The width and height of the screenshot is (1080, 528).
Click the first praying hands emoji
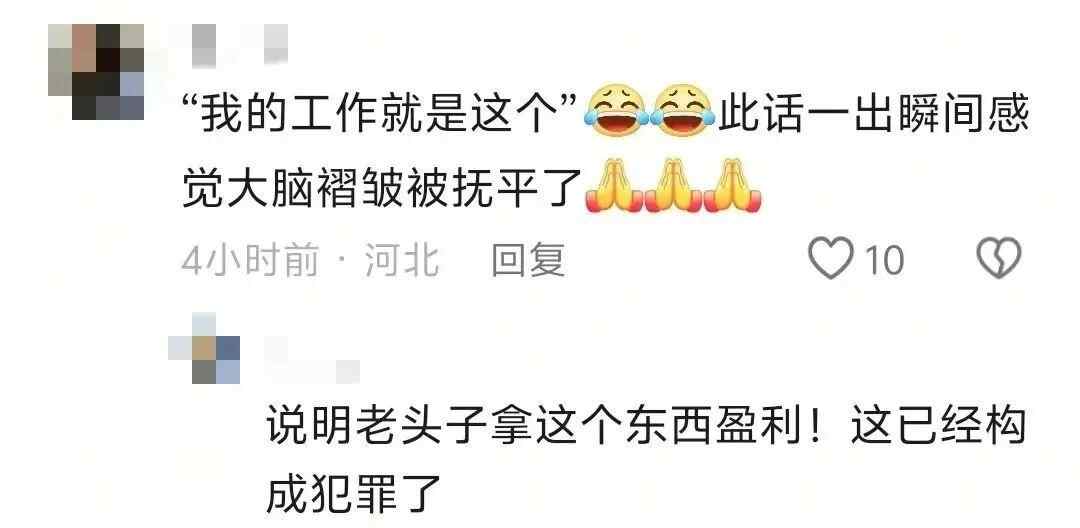(614, 187)
